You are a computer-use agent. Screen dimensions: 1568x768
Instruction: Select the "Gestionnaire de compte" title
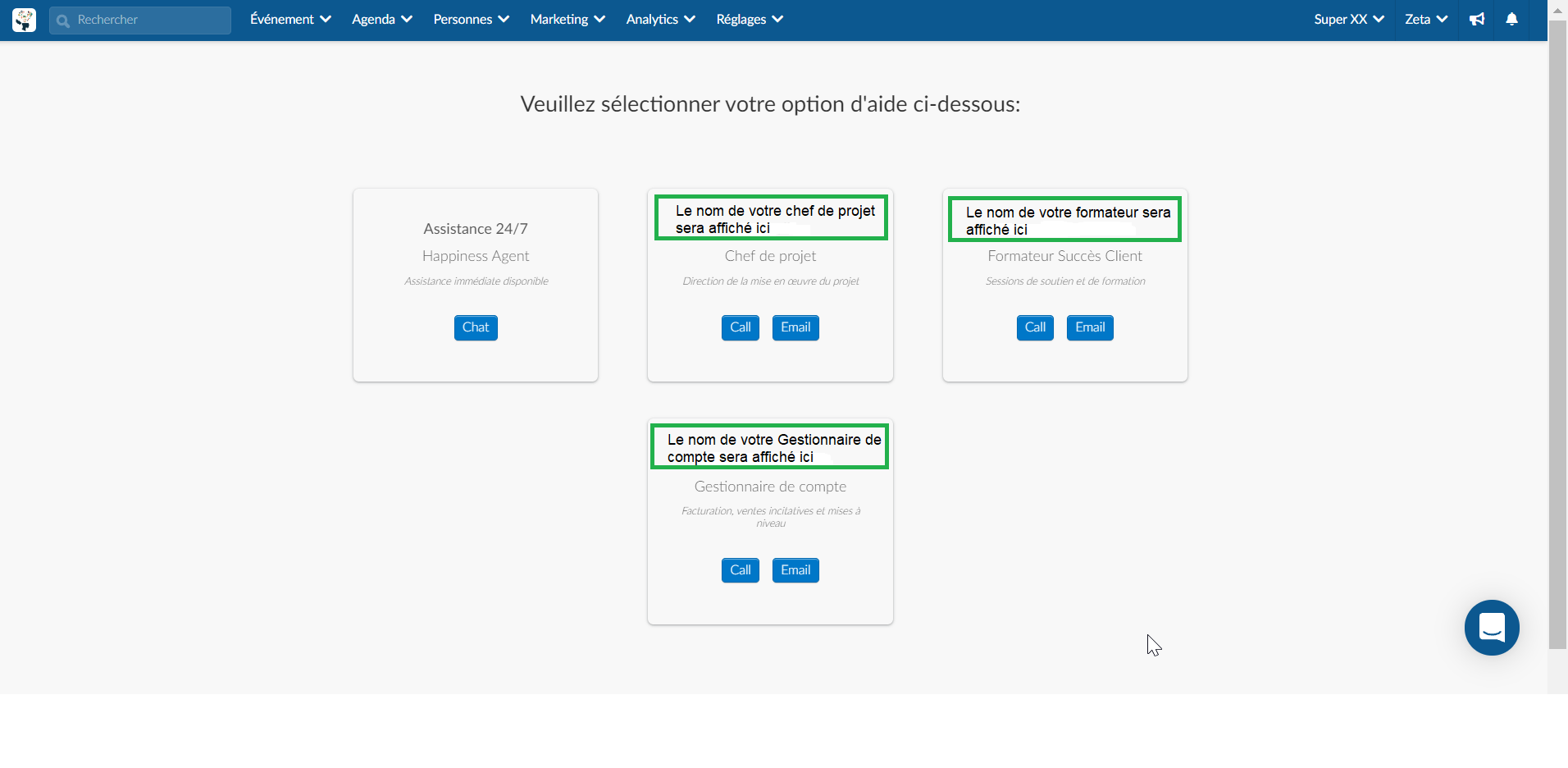(770, 487)
